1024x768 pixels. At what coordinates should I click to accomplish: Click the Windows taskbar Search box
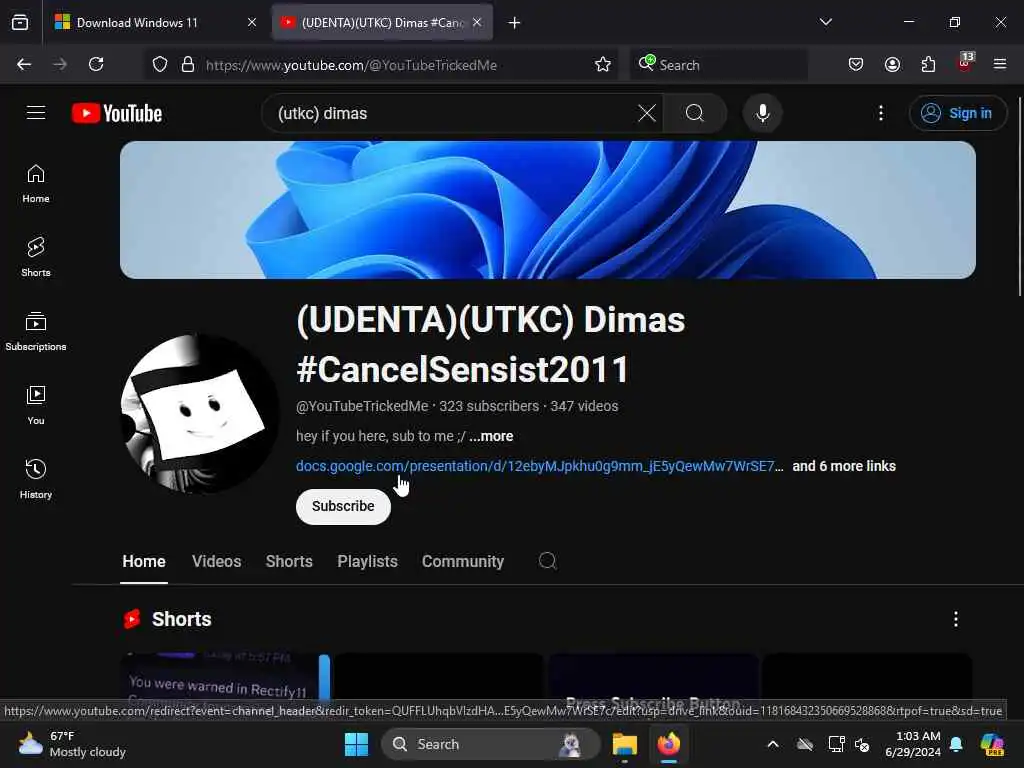[491, 744]
